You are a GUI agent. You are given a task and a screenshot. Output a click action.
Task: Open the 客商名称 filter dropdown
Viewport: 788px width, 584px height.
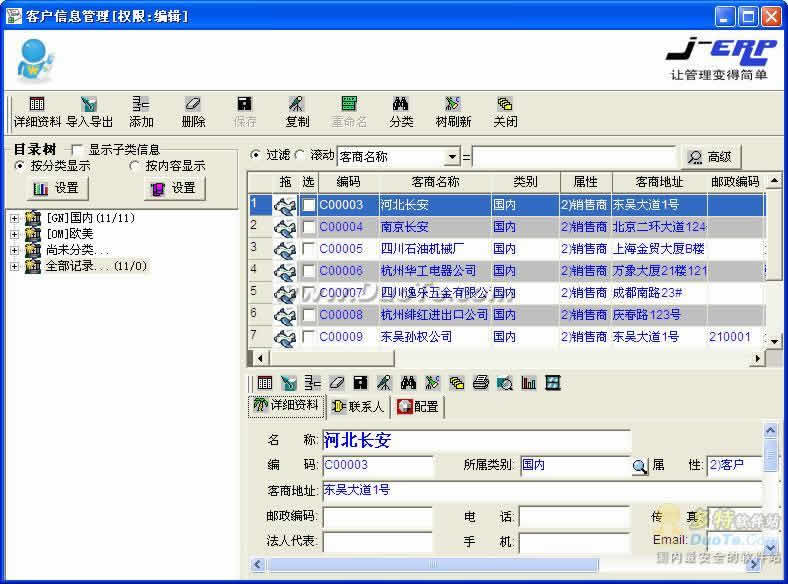tap(452, 157)
